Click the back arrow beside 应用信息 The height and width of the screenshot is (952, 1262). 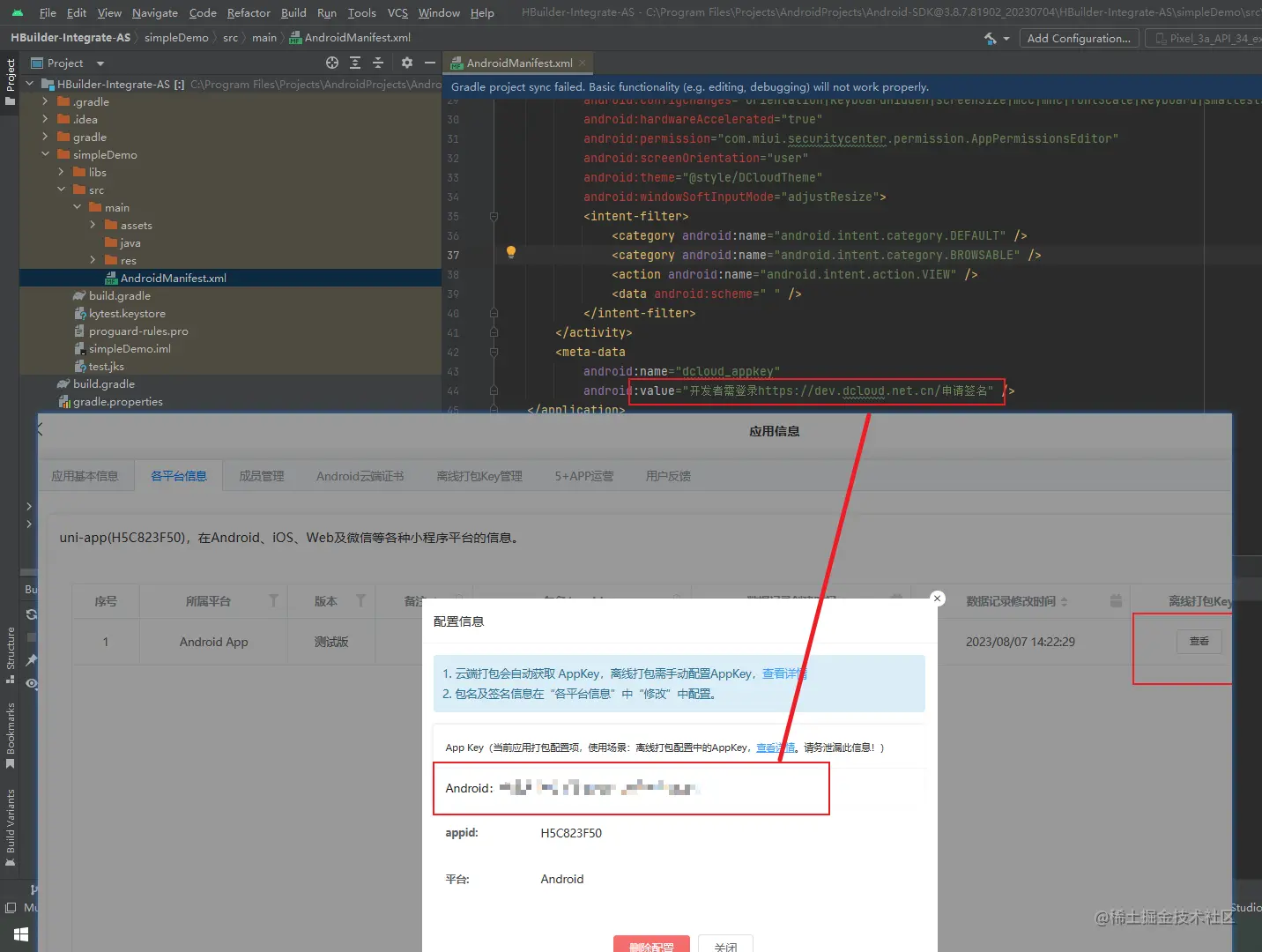[x=41, y=430]
